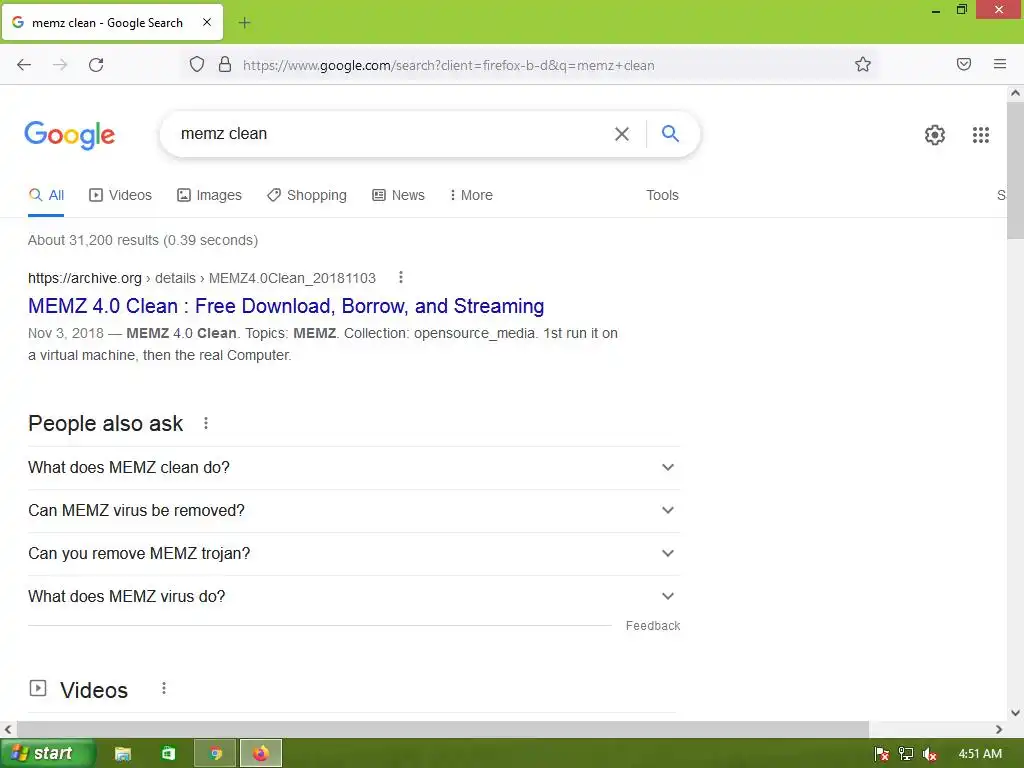The width and height of the screenshot is (1024, 768).
Task: Click in the Google search query field
Action: (385, 134)
